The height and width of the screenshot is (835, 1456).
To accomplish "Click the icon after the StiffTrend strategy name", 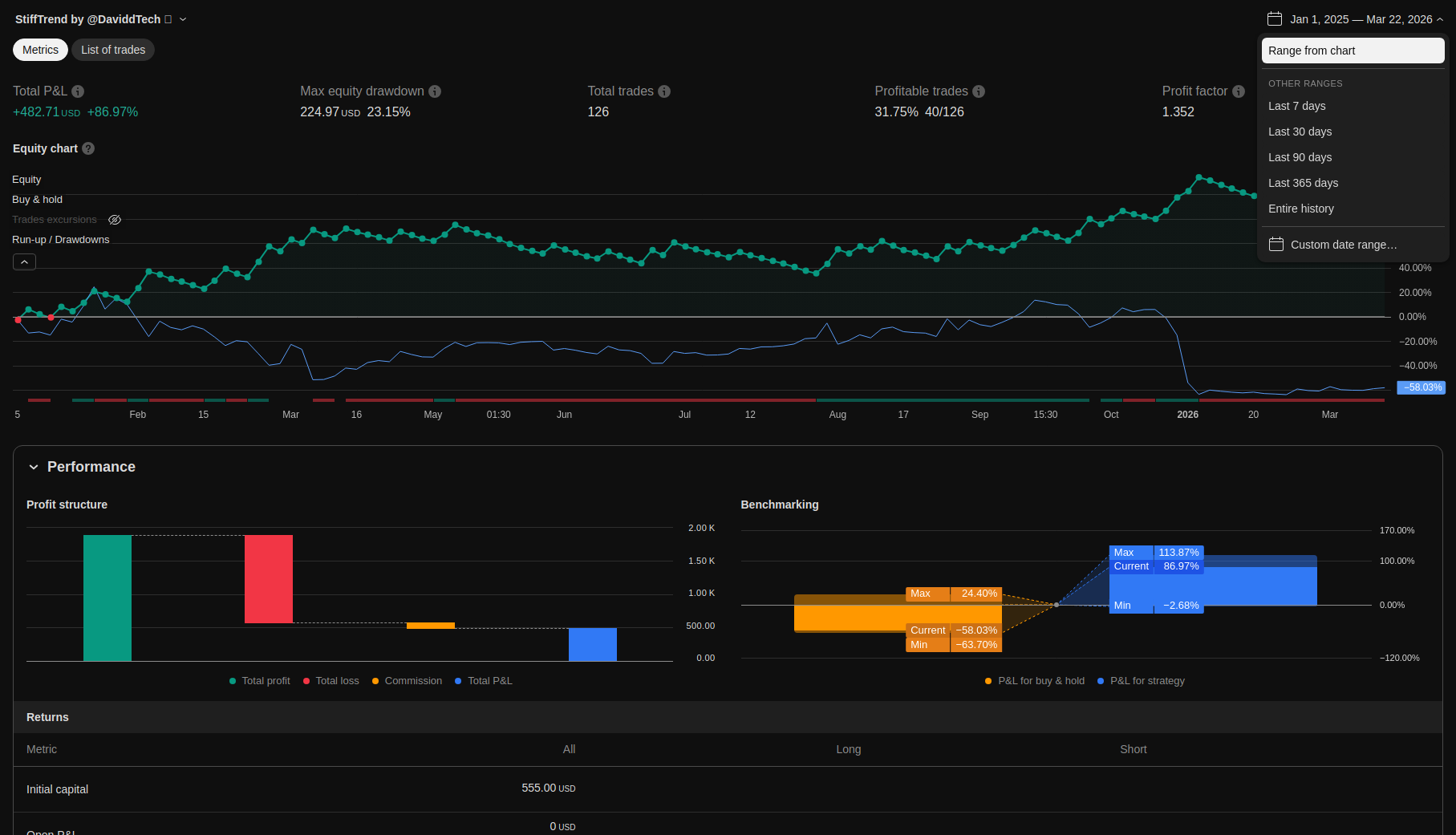I will (x=168, y=19).
